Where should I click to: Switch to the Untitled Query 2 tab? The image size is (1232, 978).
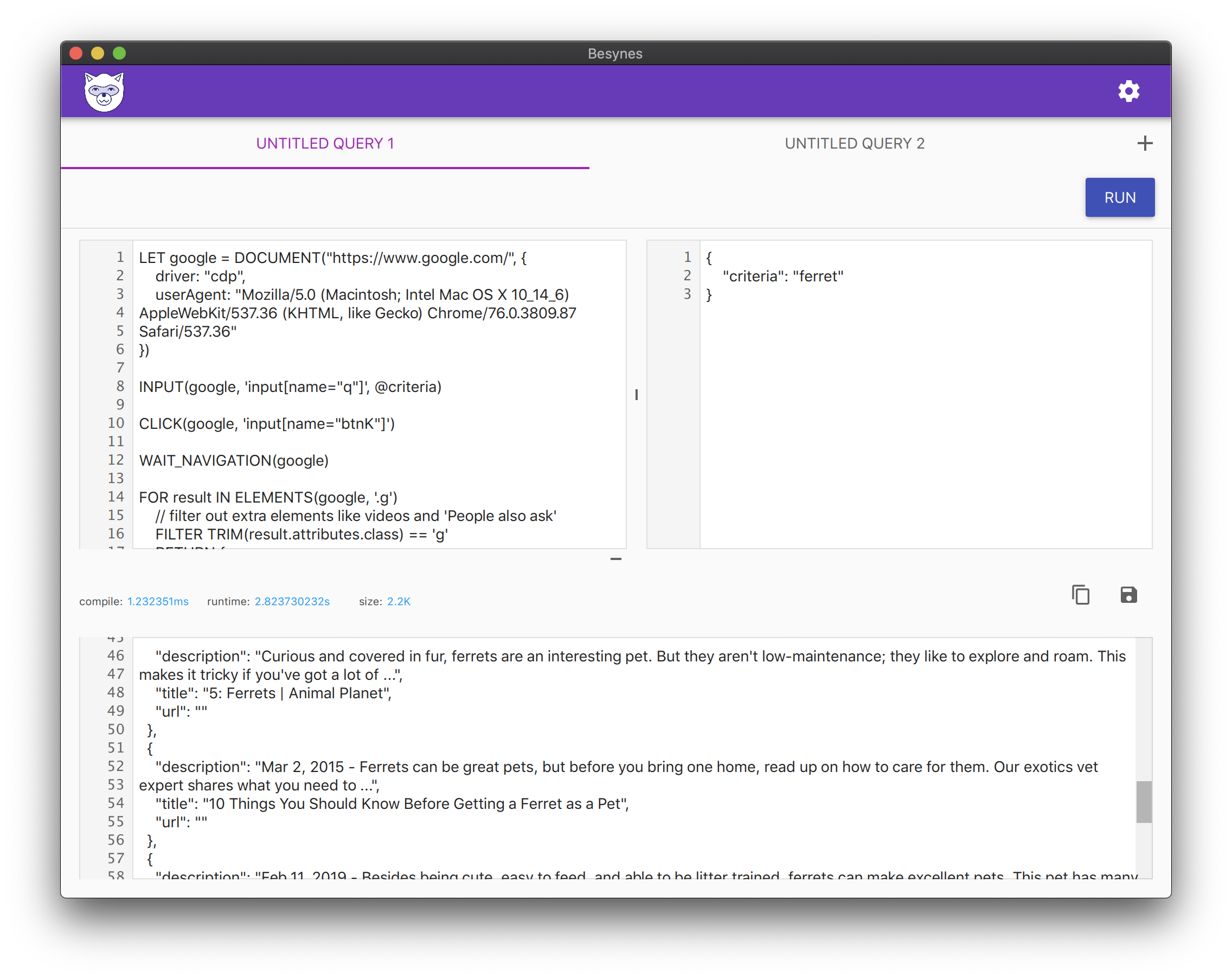[x=854, y=143]
